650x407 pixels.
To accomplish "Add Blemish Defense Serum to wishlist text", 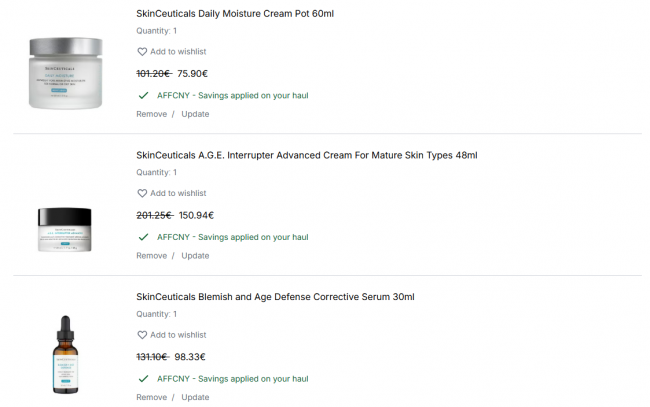I will 178,335.
